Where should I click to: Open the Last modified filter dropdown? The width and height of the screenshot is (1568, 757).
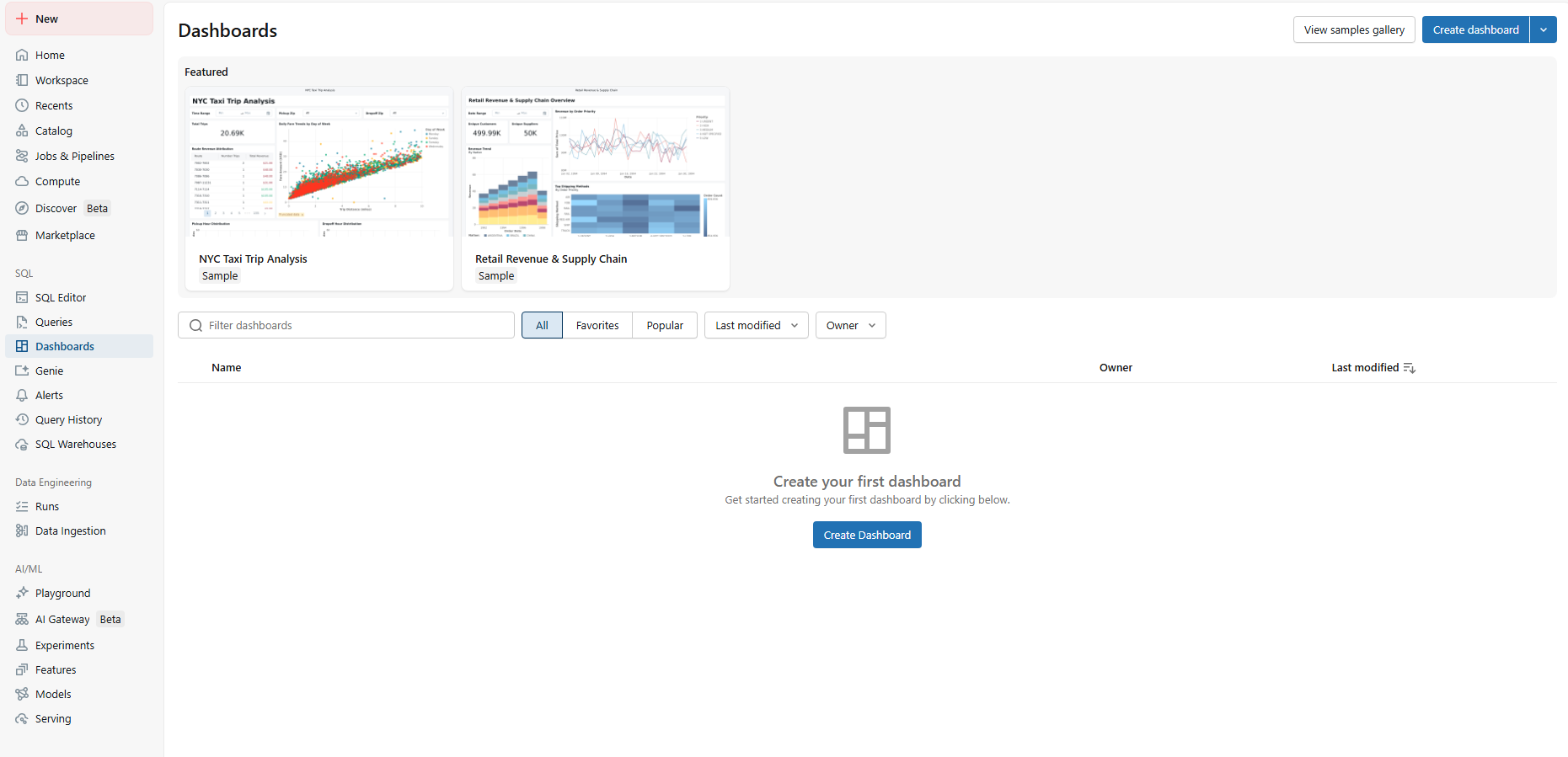click(757, 325)
